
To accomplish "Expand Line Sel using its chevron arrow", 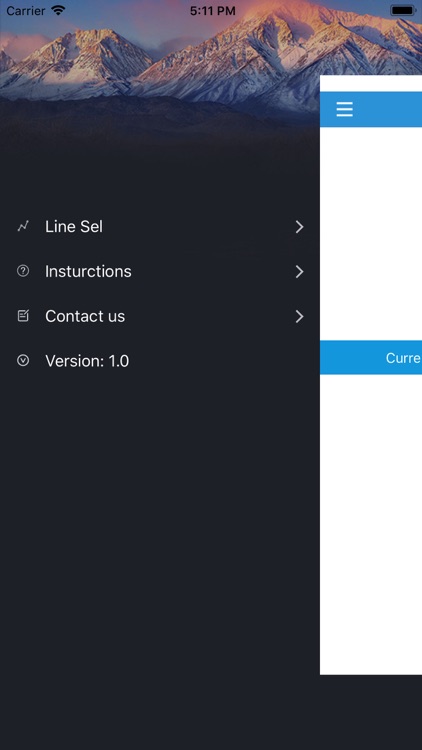I will [300, 227].
